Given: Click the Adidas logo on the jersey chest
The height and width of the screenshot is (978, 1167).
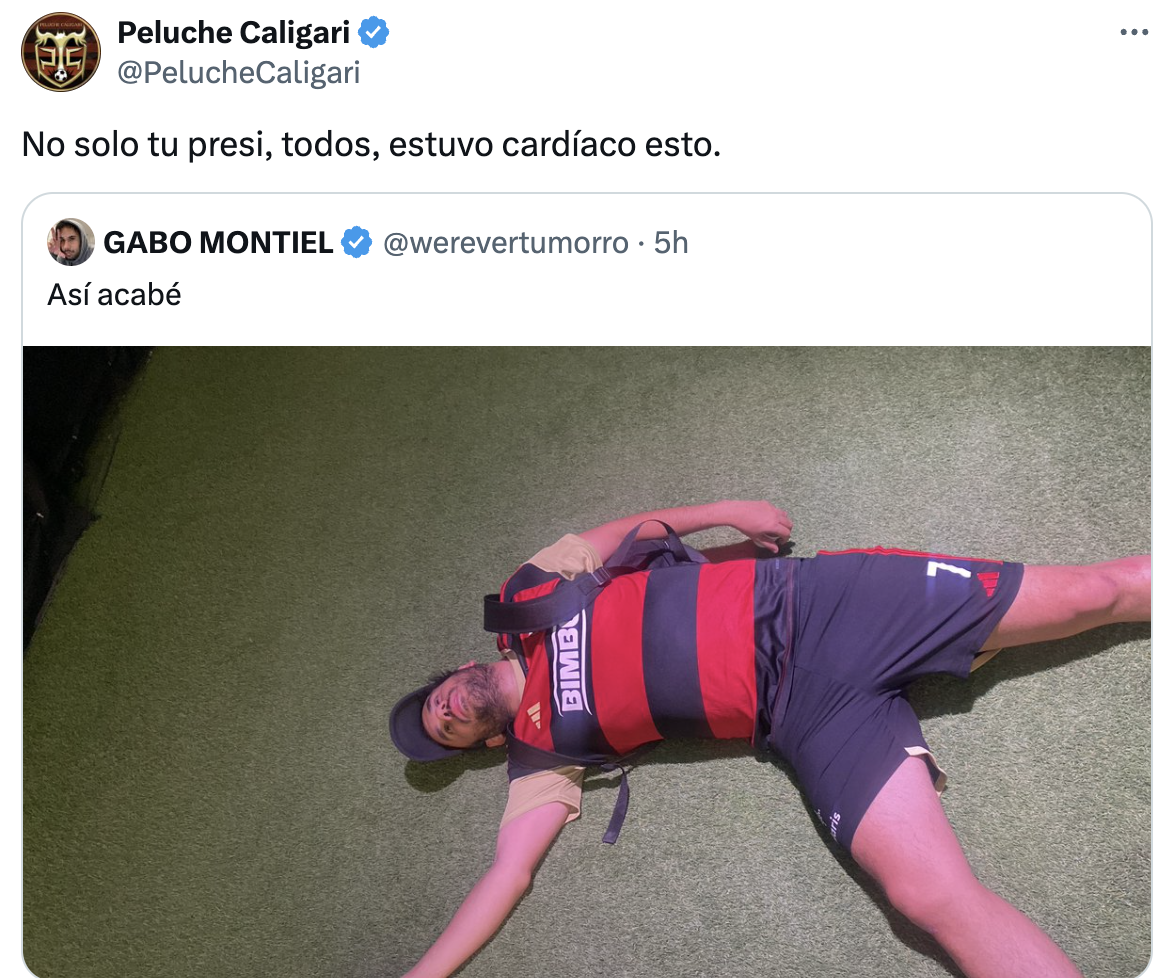Looking at the screenshot, I should point(534,715).
